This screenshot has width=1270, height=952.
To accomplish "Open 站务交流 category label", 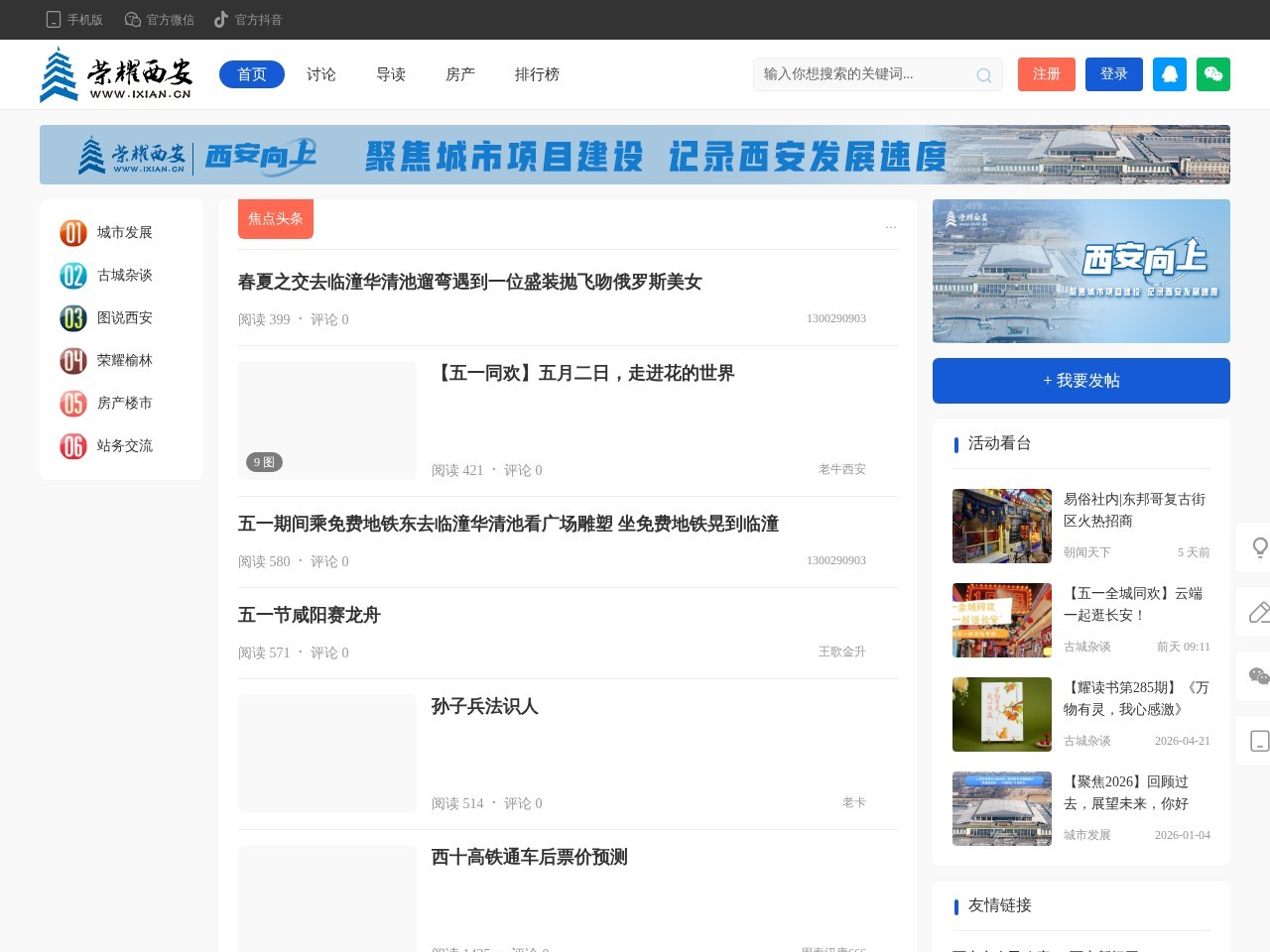I will [x=125, y=446].
